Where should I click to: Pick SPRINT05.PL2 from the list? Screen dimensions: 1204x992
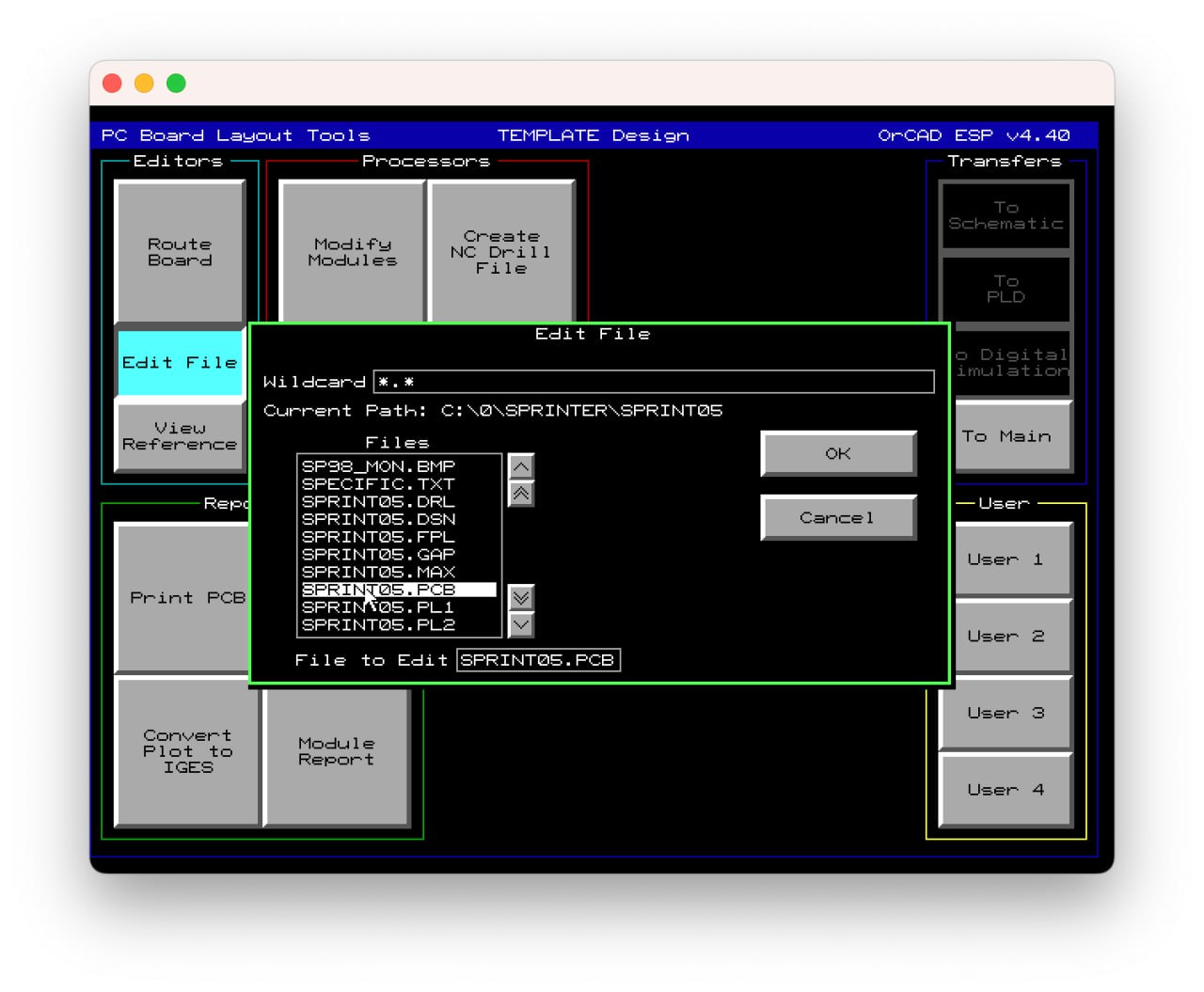378,625
